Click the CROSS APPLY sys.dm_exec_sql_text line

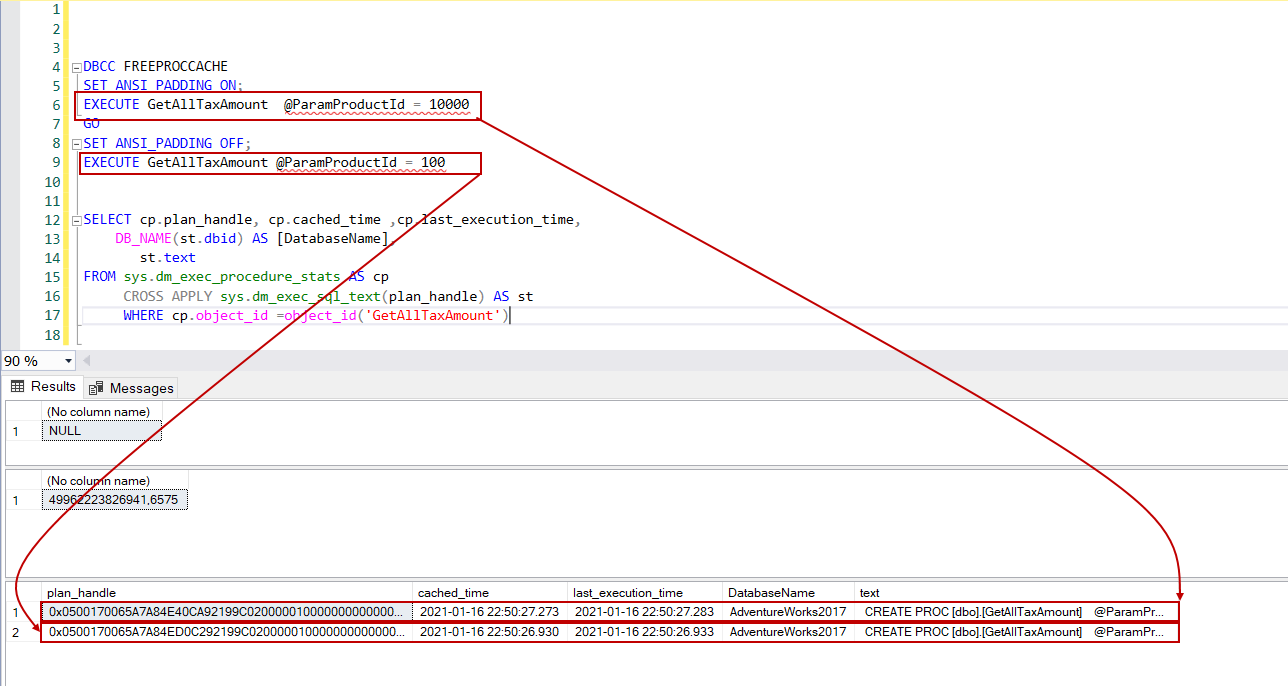(x=328, y=296)
